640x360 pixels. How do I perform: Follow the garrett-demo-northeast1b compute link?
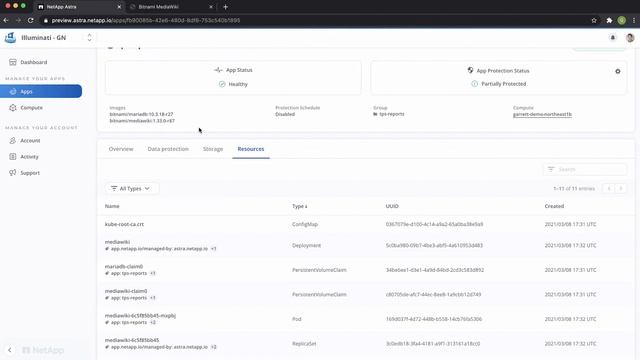pos(542,114)
